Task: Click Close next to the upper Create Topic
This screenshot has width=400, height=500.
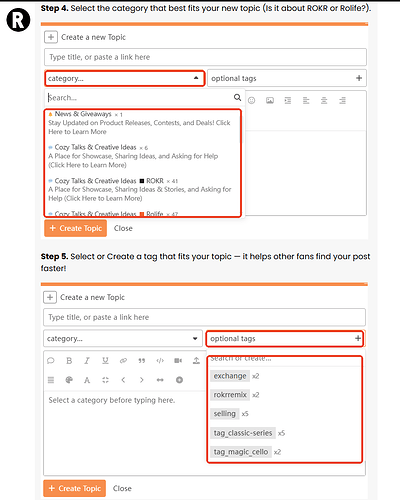Action: click(123, 228)
